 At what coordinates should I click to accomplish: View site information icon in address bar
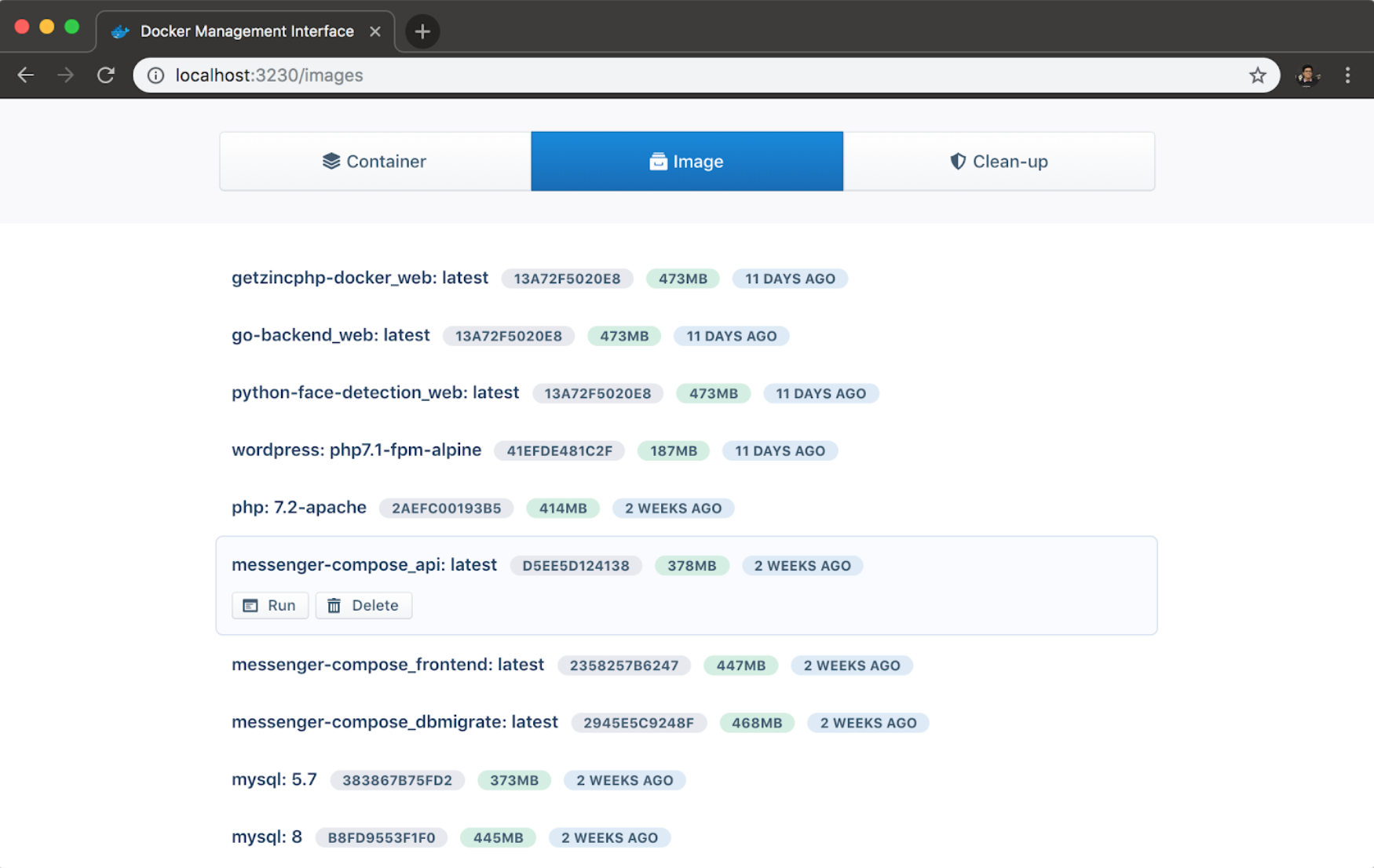[156, 75]
